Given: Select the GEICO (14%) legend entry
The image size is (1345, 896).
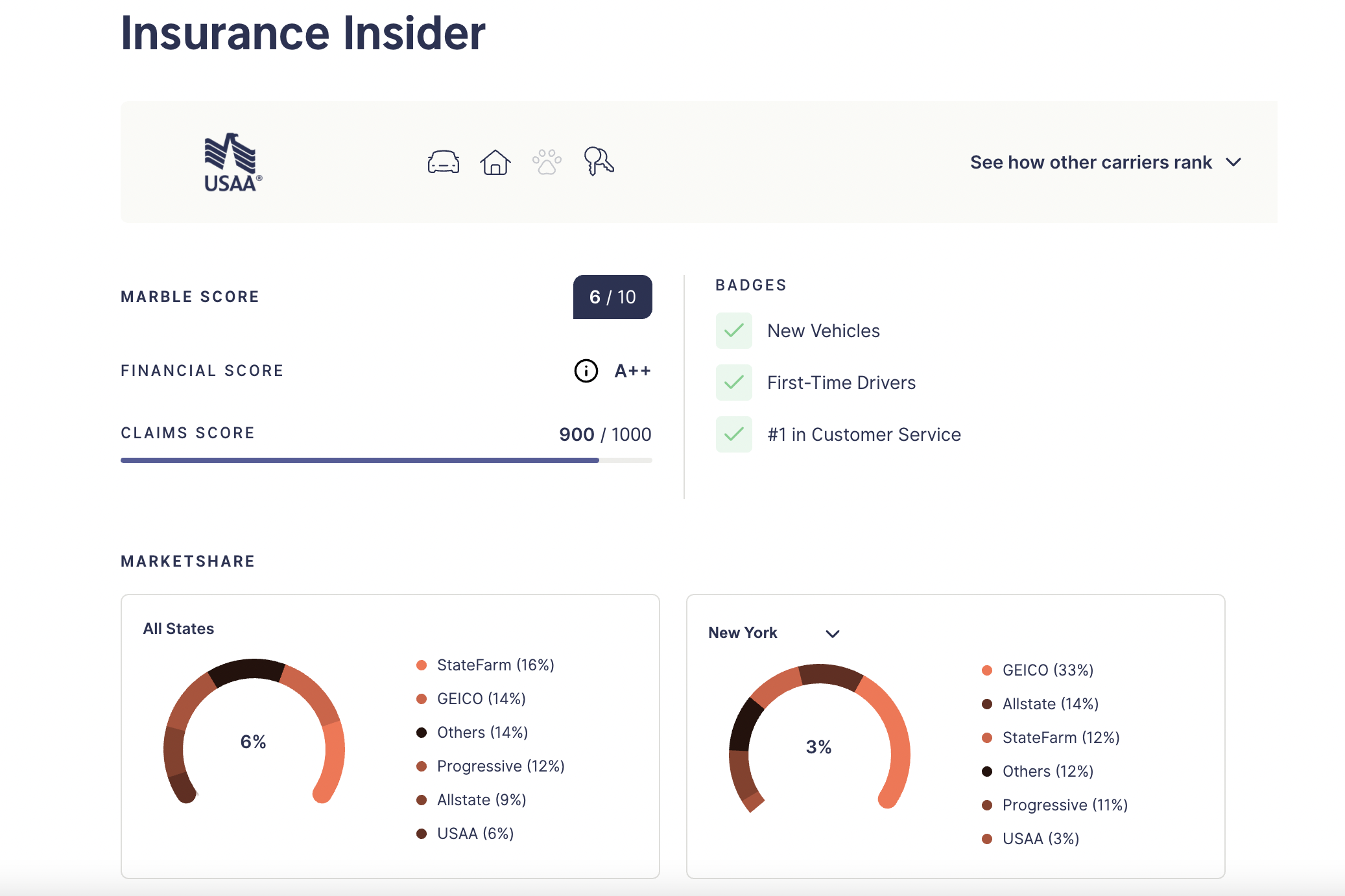Looking at the screenshot, I should tap(471, 699).
